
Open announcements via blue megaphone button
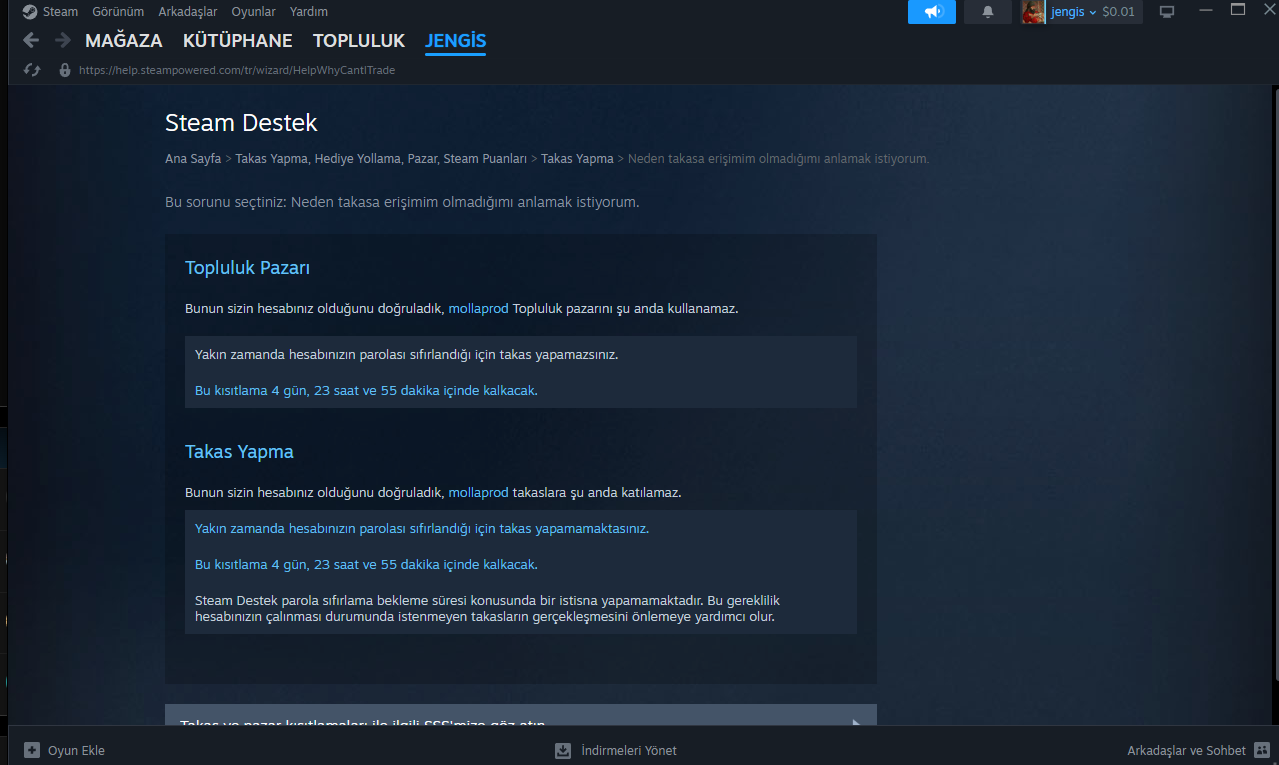tap(932, 12)
